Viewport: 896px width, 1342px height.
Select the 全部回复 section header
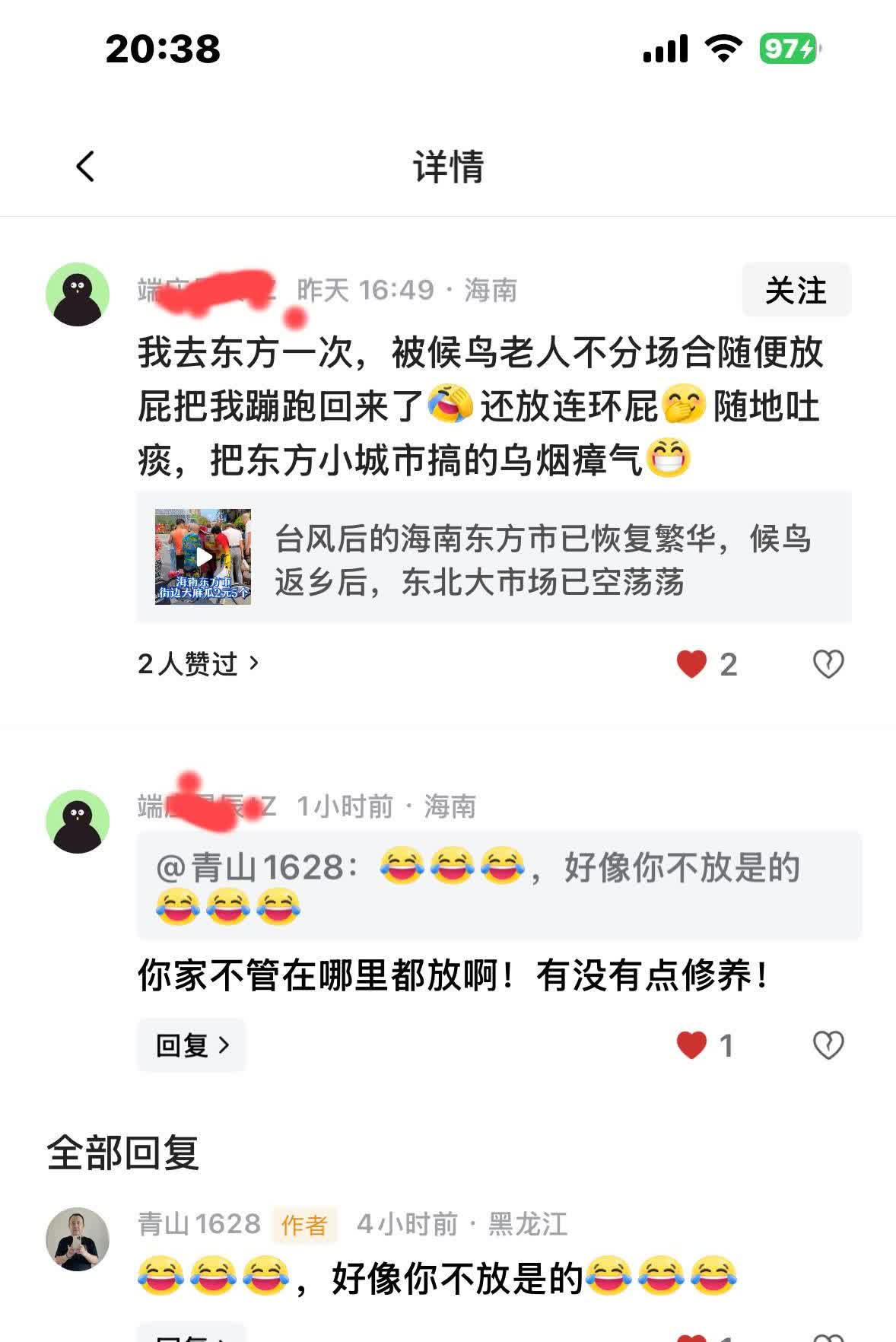(123, 1153)
